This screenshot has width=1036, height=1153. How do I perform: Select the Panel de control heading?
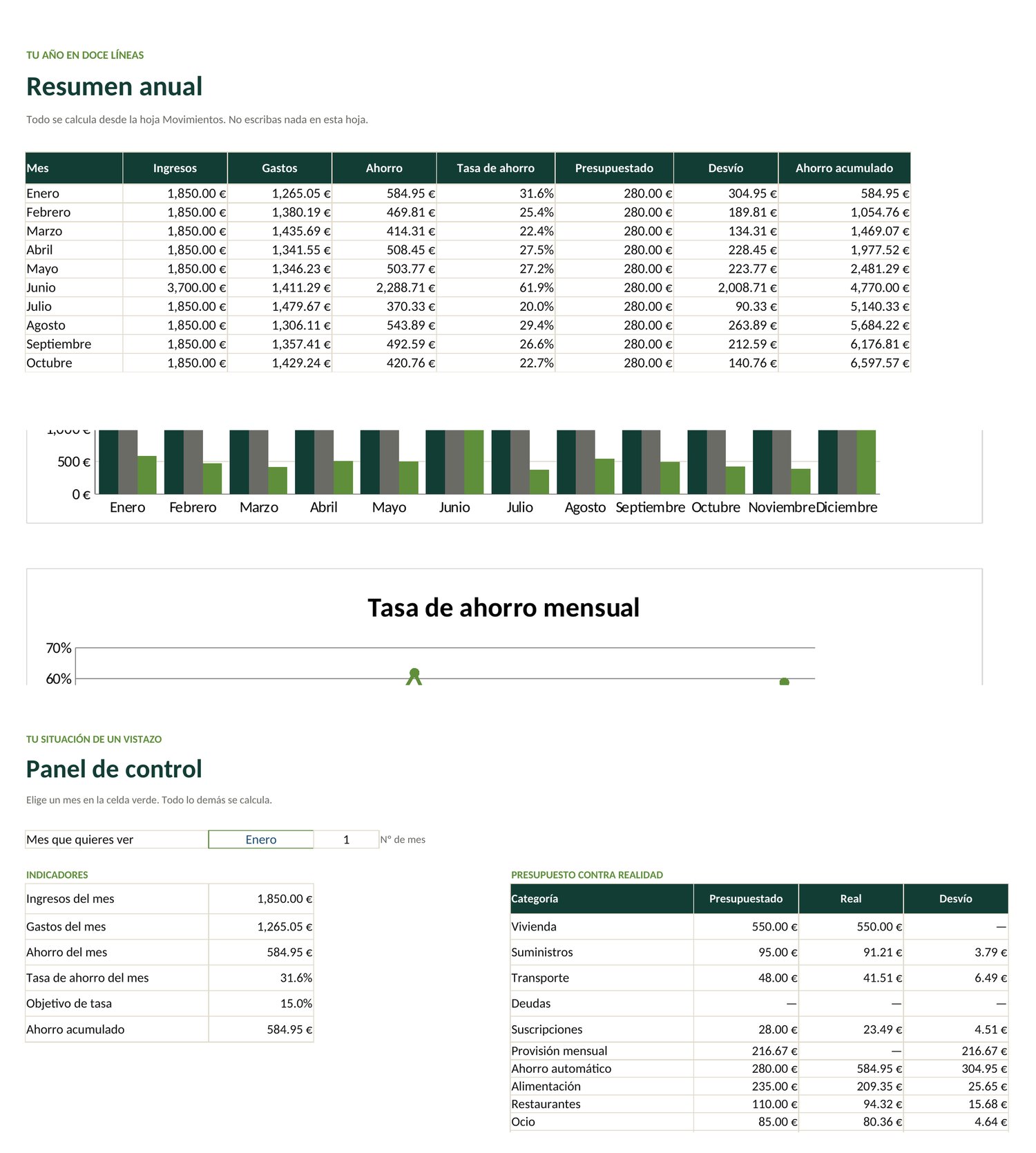[x=114, y=769]
